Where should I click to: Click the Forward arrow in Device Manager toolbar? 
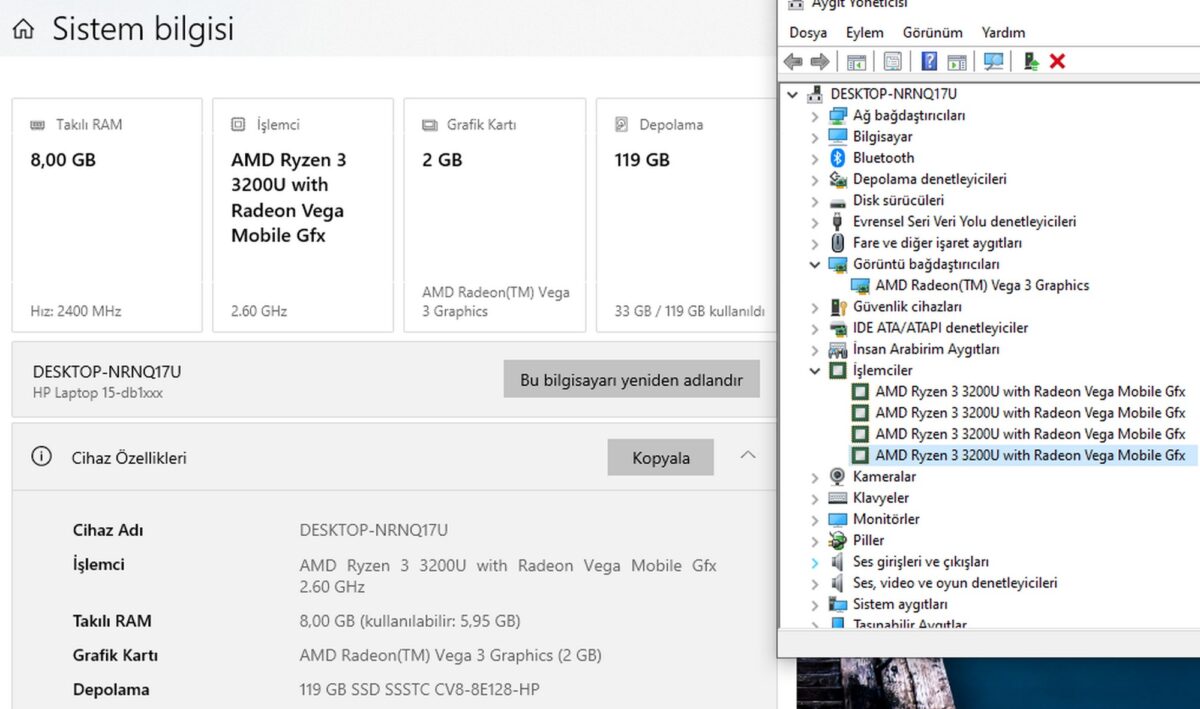coord(820,62)
